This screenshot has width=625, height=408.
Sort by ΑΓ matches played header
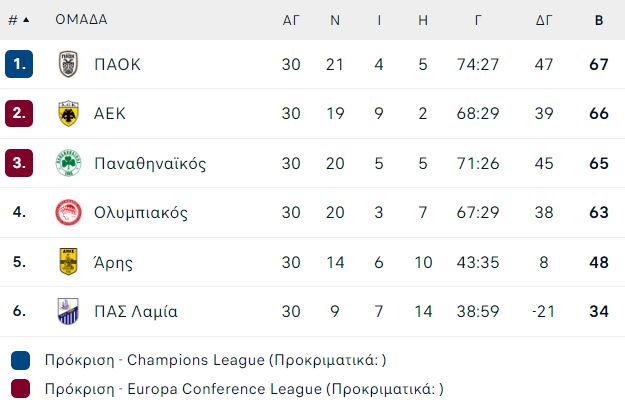[291, 20]
